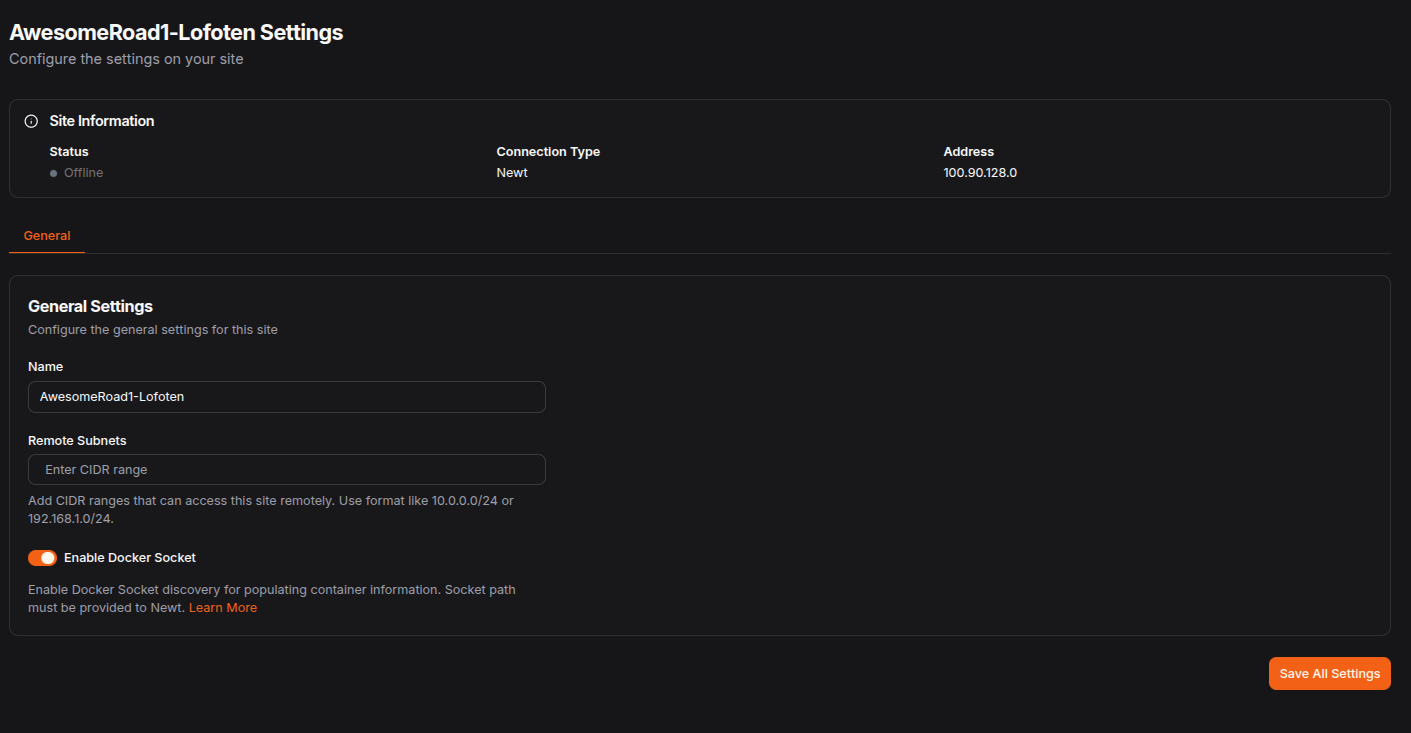Click the Name field label

click(x=45, y=367)
